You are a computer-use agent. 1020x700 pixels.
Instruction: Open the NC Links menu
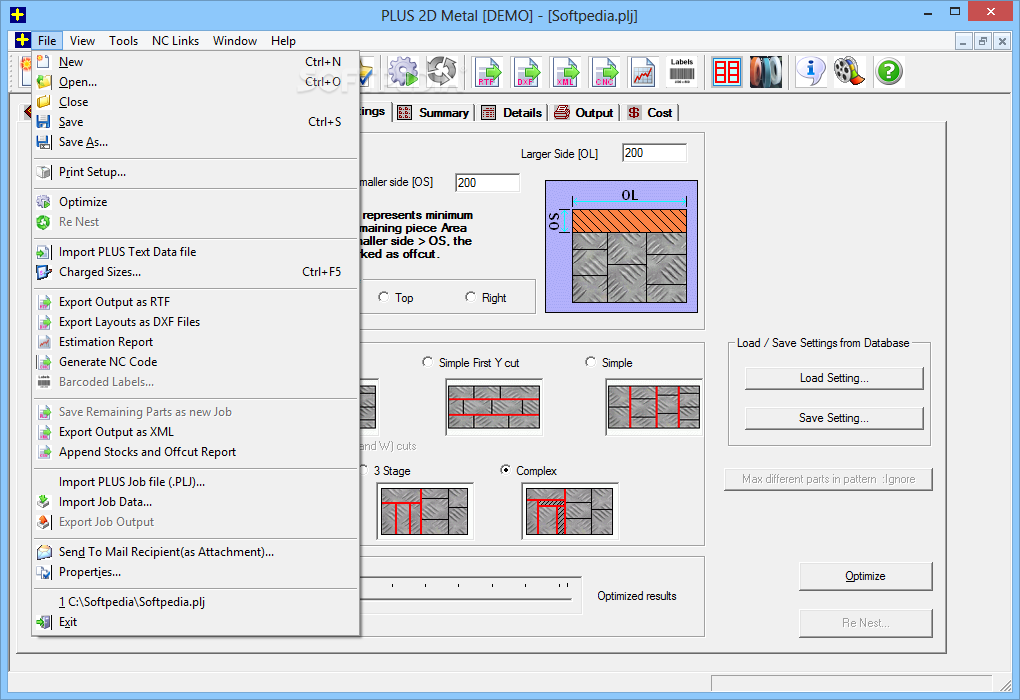pyautogui.click(x=176, y=40)
